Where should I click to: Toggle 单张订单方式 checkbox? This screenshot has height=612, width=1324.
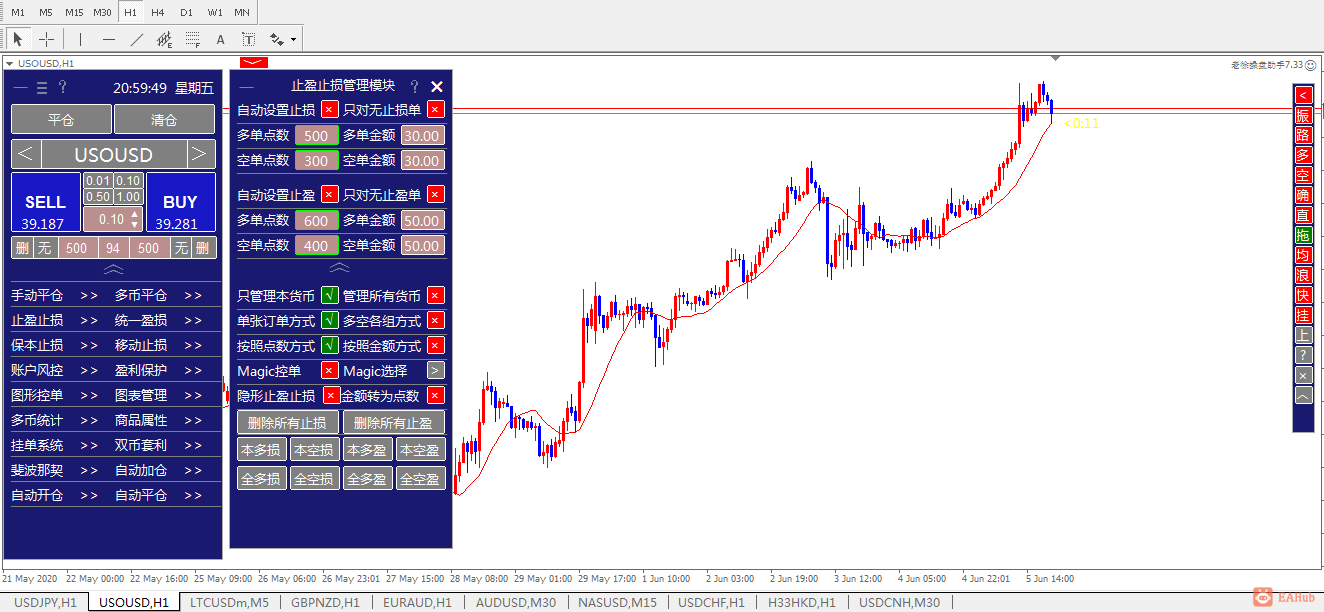point(330,320)
